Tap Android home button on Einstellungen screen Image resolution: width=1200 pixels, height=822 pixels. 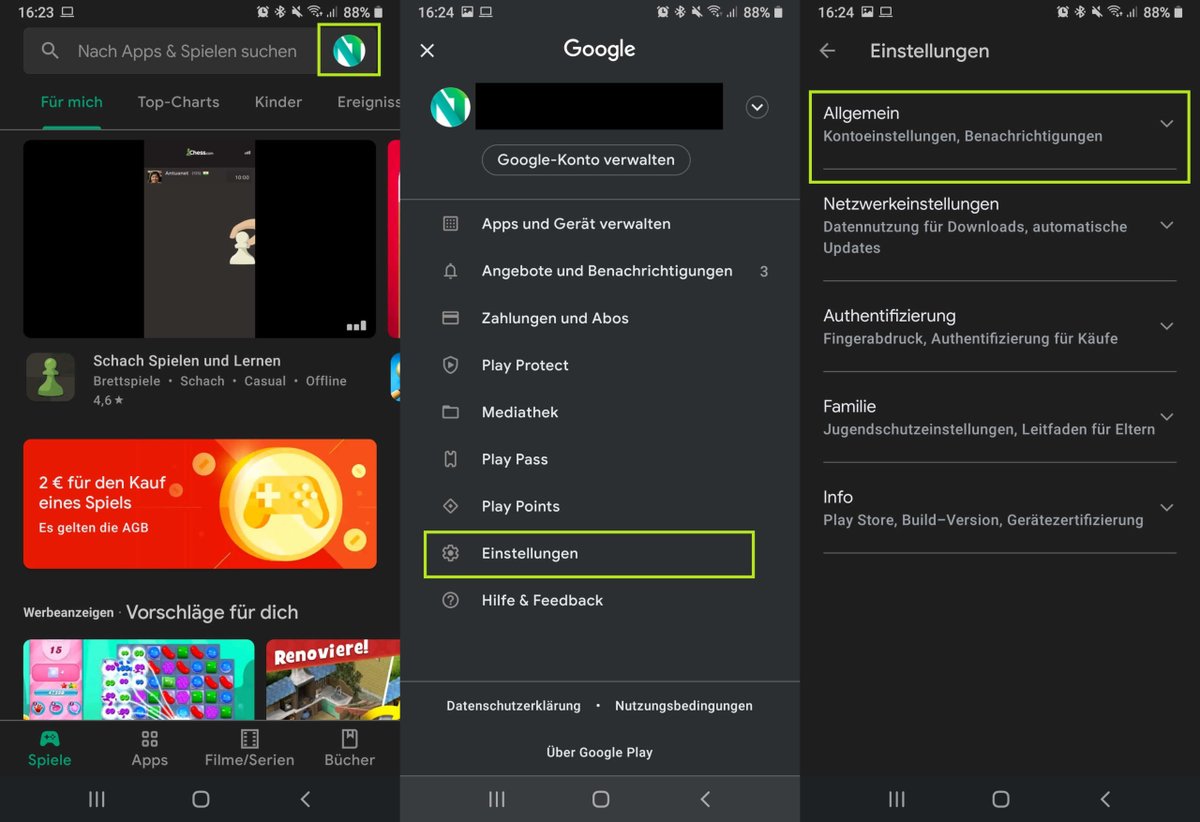1000,799
